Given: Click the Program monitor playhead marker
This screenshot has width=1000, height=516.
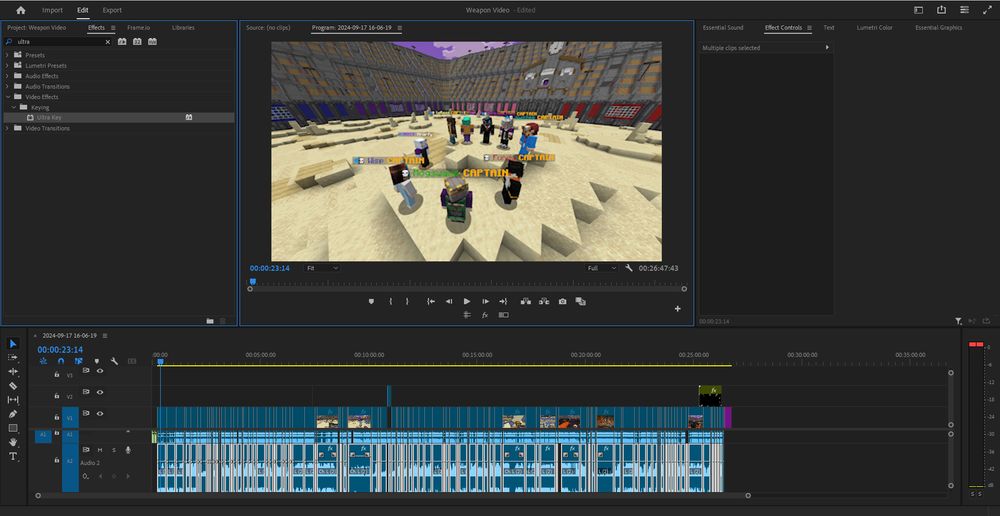Looking at the screenshot, I should pos(253,281).
